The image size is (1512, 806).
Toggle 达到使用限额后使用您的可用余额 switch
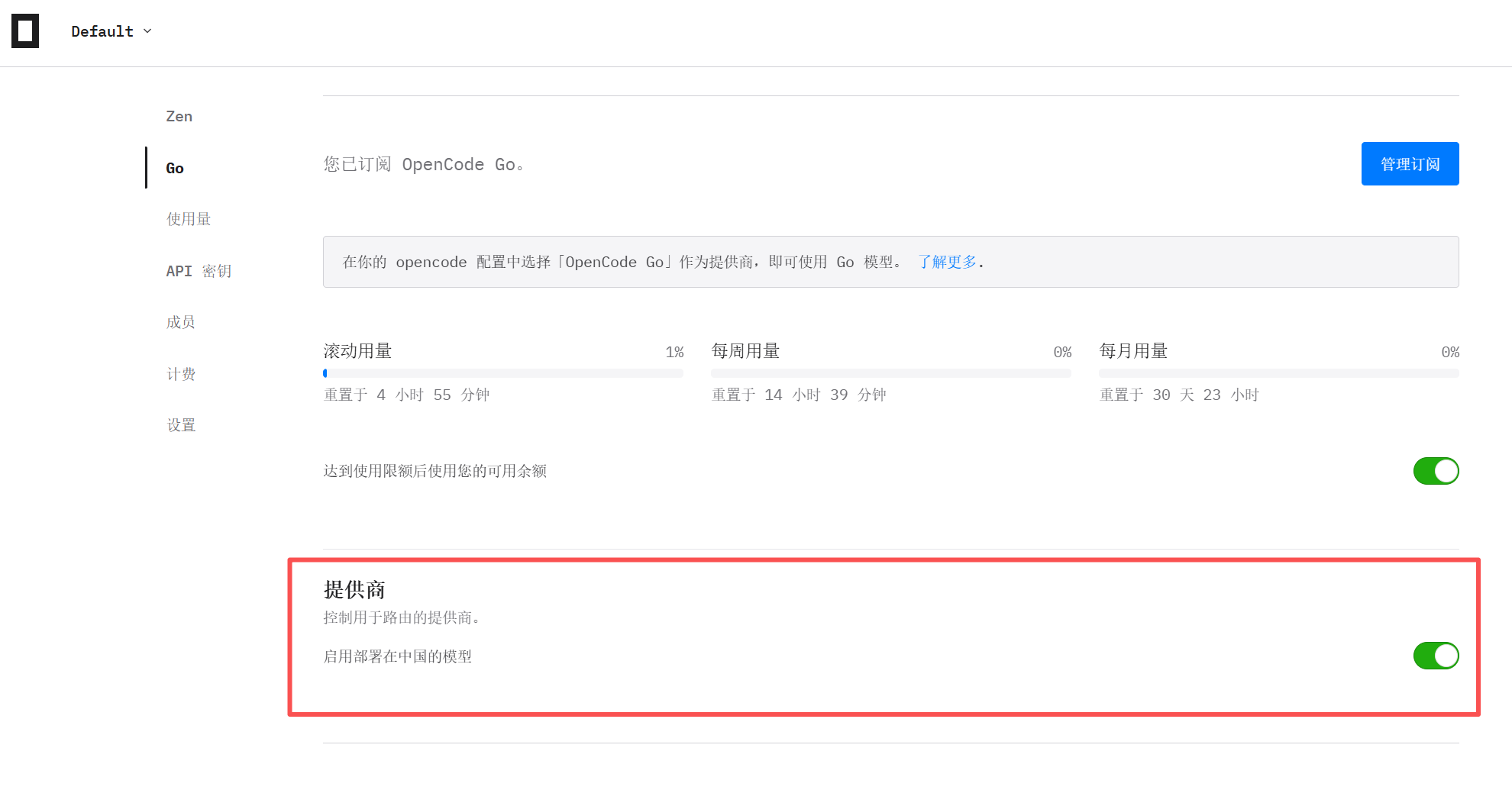click(x=1436, y=471)
